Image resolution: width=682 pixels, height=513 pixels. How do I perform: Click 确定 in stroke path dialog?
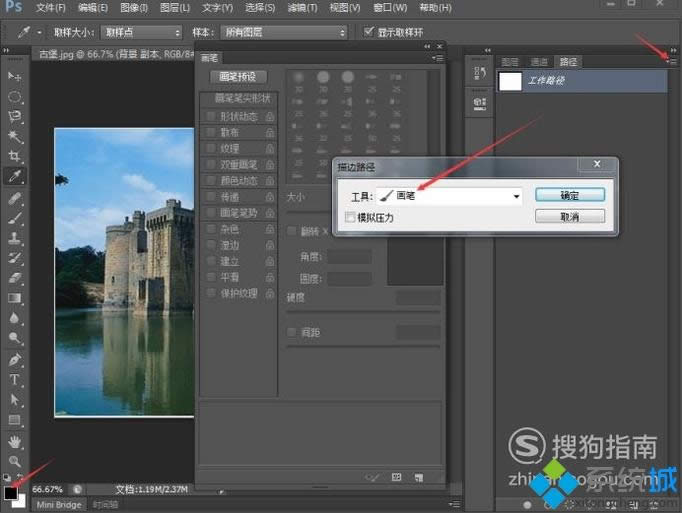(570, 195)
